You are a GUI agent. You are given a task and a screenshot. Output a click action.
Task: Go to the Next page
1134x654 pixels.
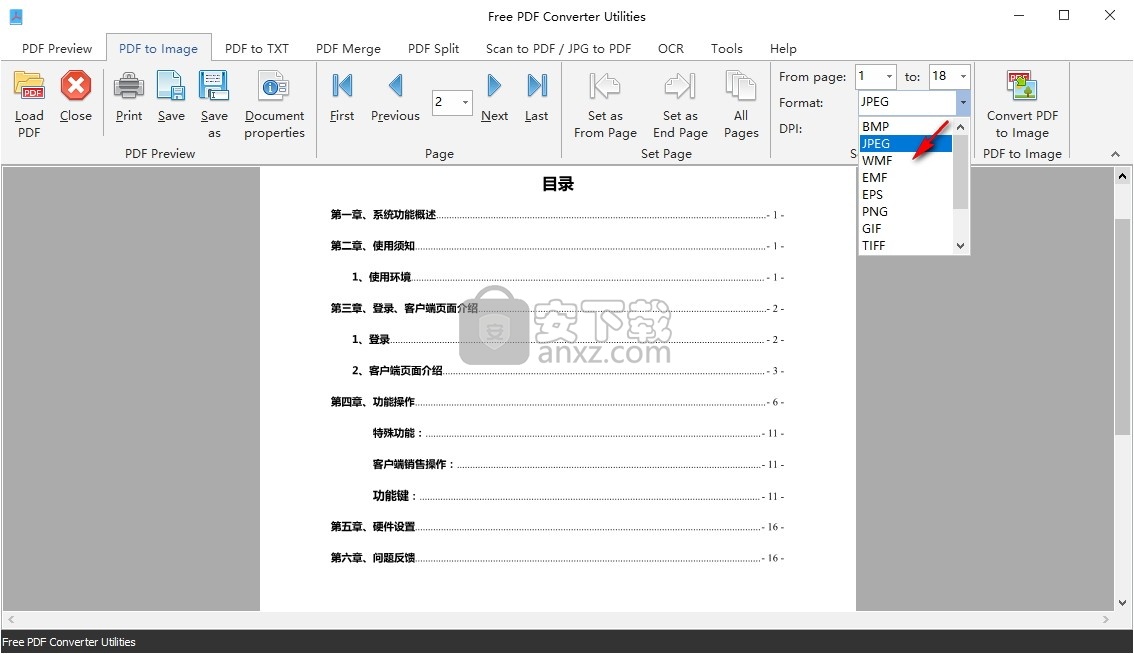[x=494, y=85]
